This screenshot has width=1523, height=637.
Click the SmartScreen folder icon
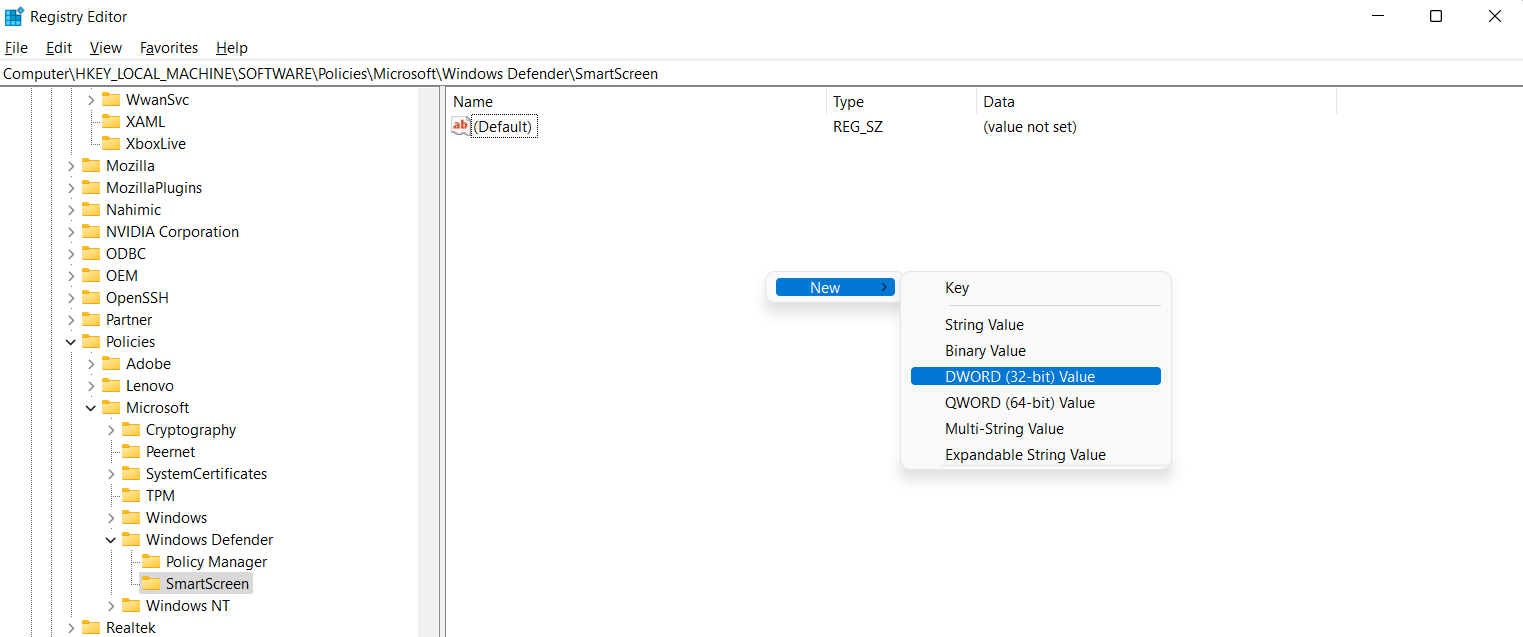click(151, 584)
